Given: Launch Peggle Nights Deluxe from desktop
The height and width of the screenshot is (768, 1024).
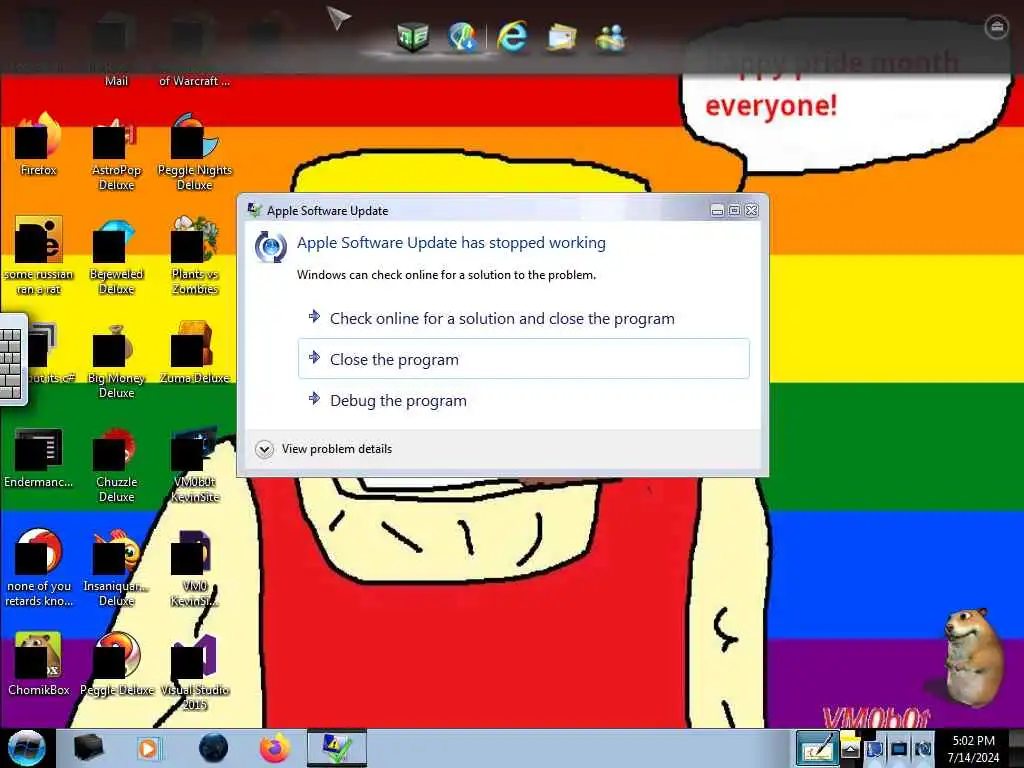Looking at the screenshot, I should point(195,153).
